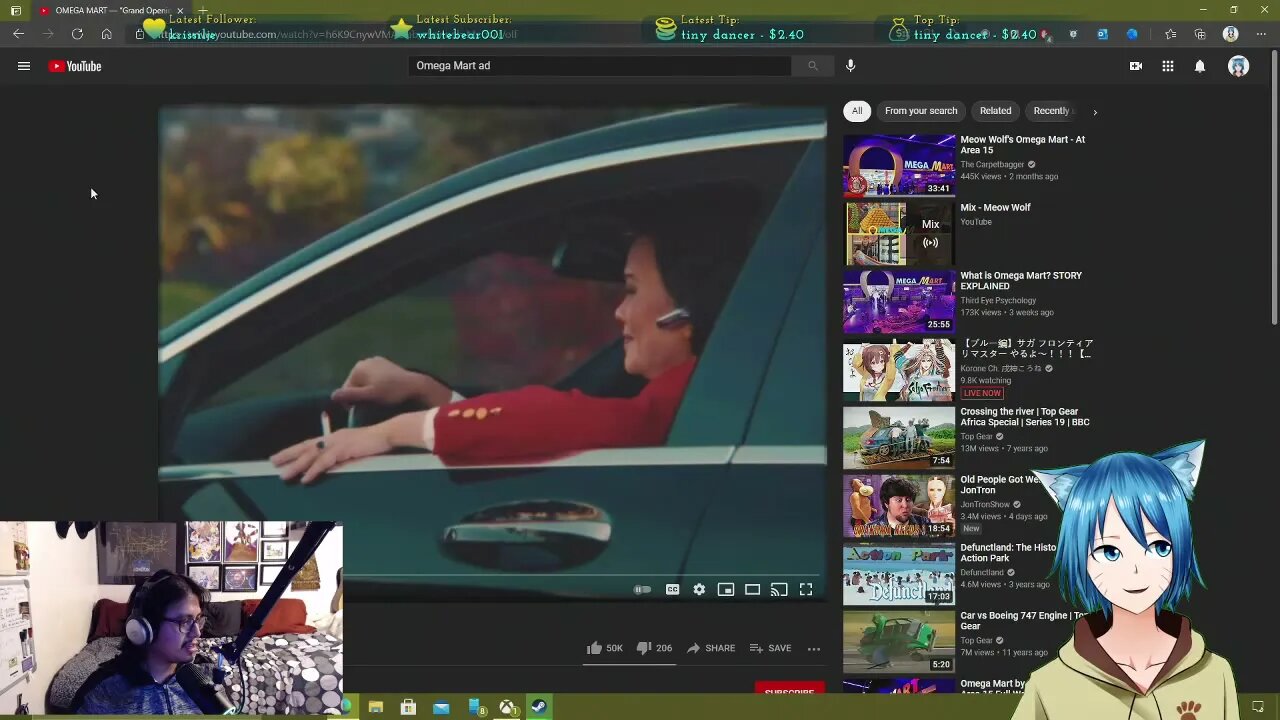
Task: Open Car vs Boeing 747 Engine thumbnail
Action: tap(899, 641)
